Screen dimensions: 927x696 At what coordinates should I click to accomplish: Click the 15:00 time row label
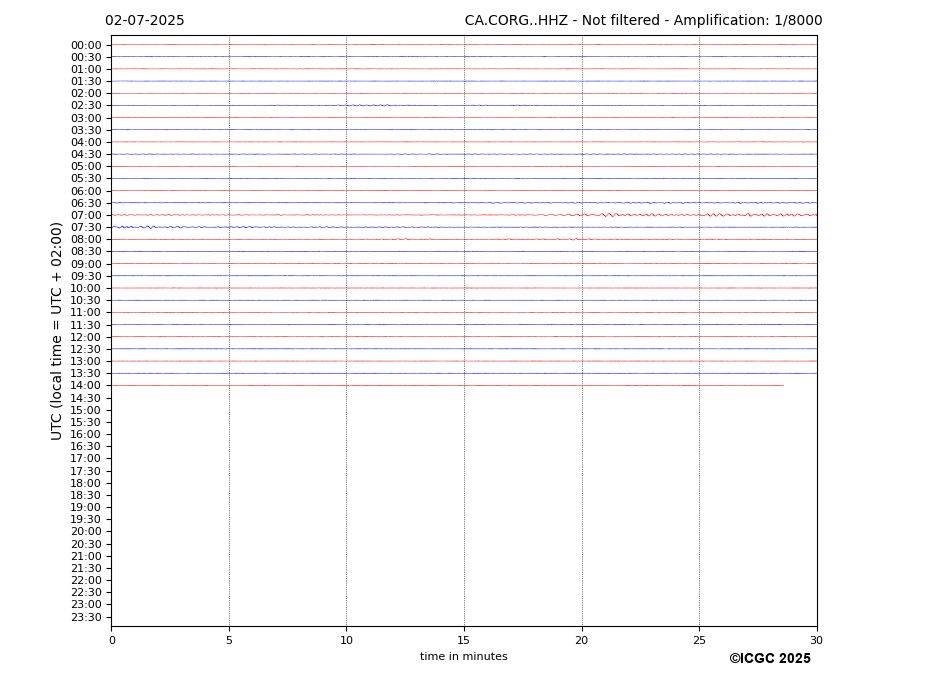pos(86,410)
